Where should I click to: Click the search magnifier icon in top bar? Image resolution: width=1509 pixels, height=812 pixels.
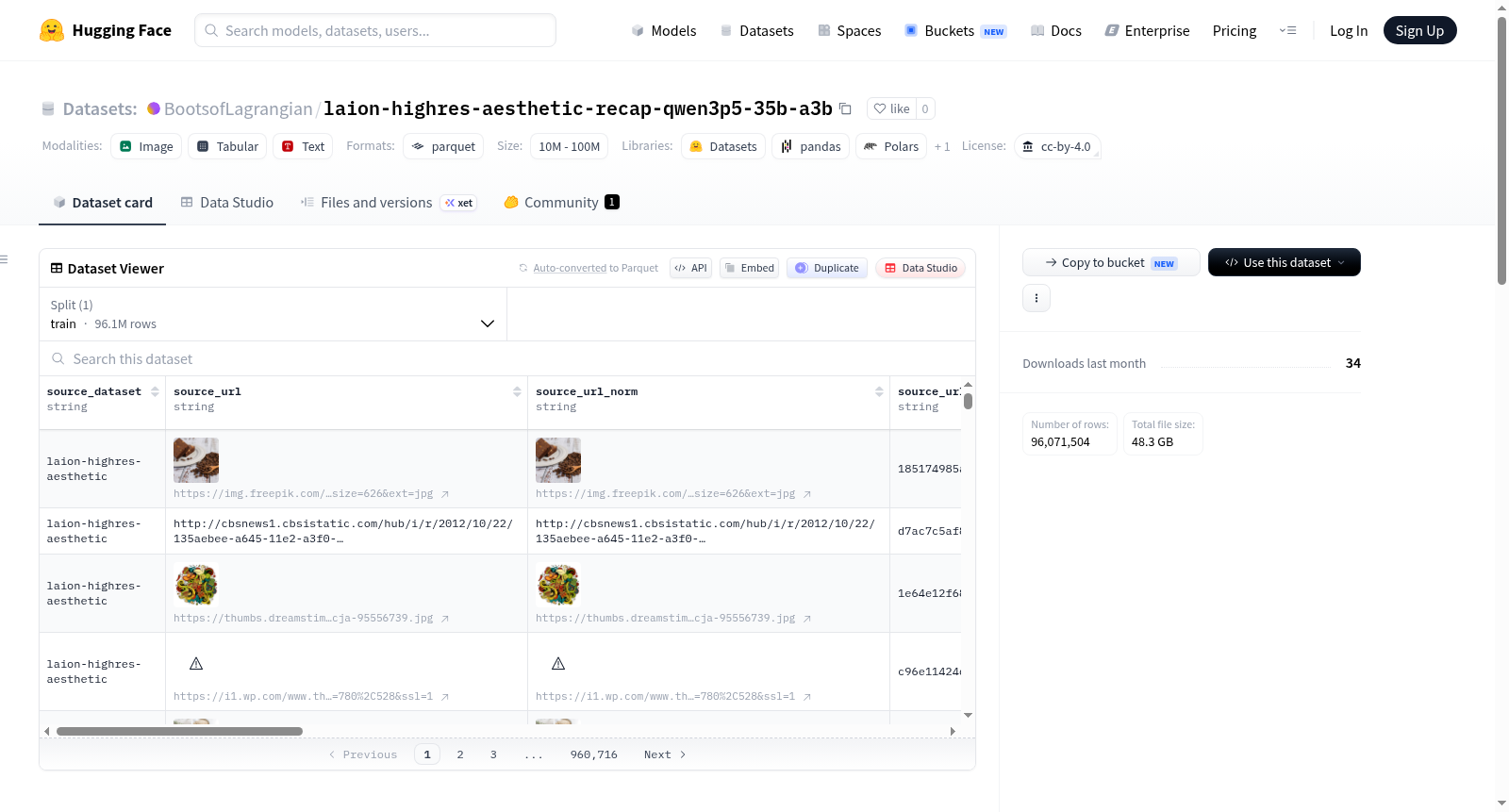point(211,30)
